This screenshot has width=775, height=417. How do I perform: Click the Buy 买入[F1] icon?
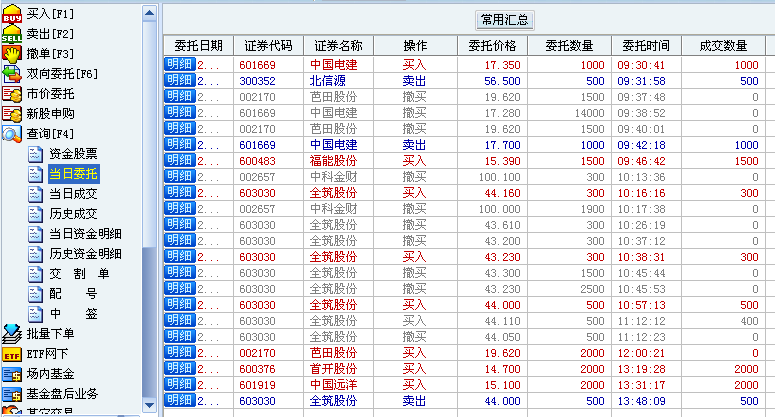[x=12, y=14]
